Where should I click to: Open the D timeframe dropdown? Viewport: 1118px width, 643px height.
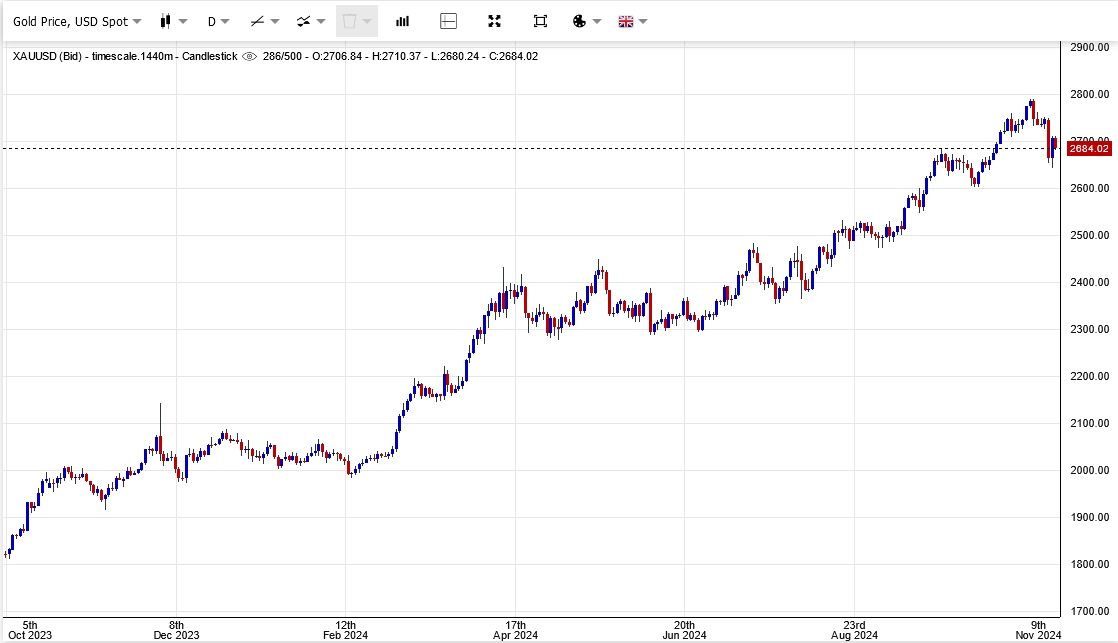click(x=218, y=21)
